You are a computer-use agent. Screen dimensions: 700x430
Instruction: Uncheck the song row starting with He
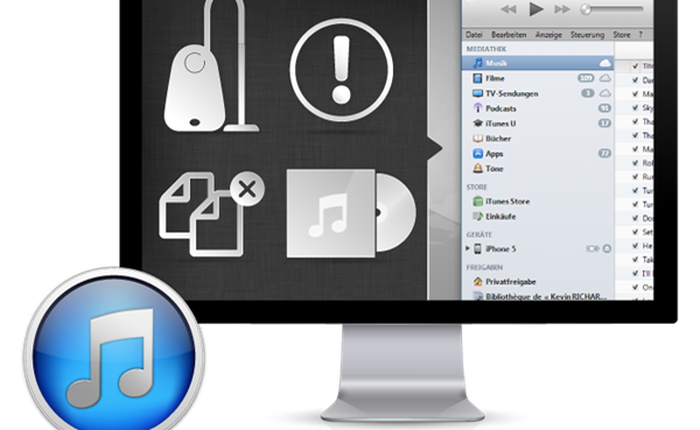pos(635,246)
